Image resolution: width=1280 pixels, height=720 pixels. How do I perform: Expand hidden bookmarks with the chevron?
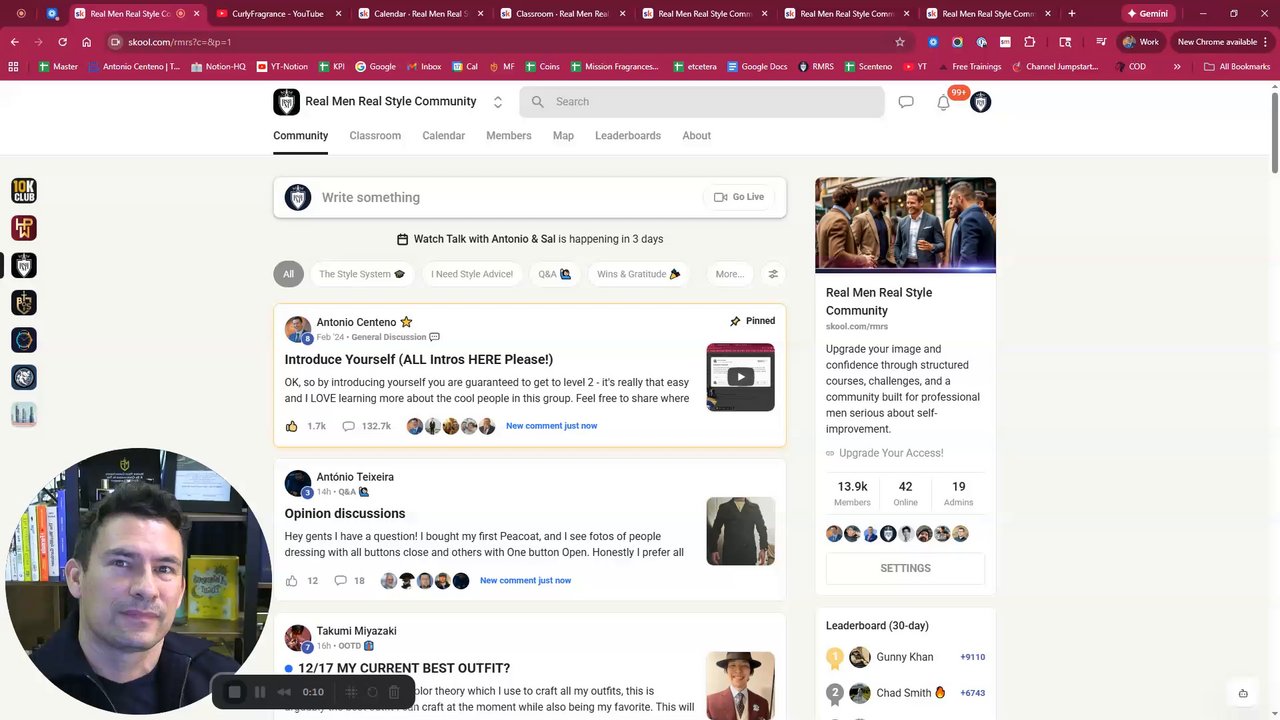coord(1177,66)
